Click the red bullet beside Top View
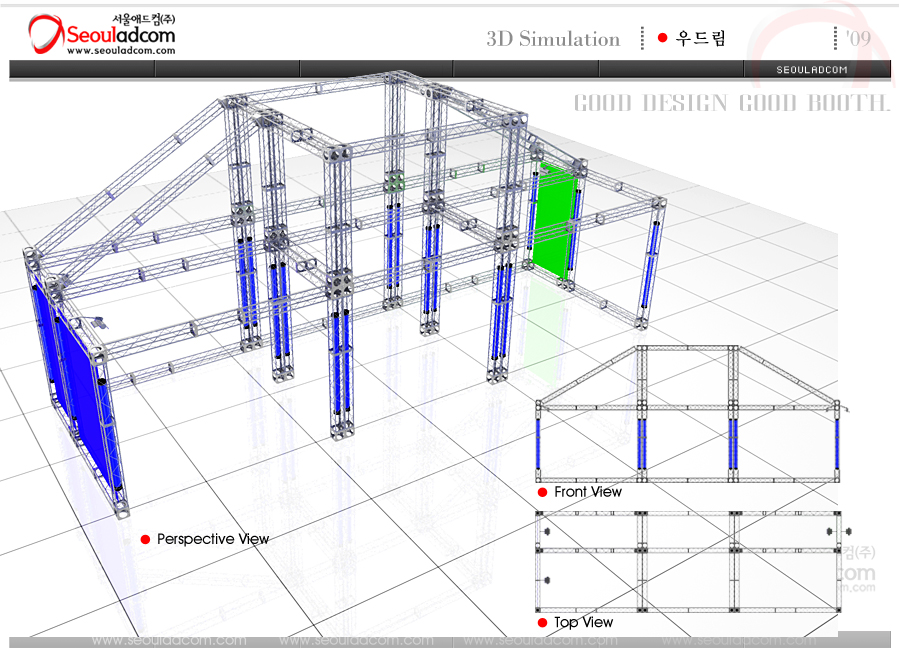This screenshot has width=900, height=651. [543, 623]
